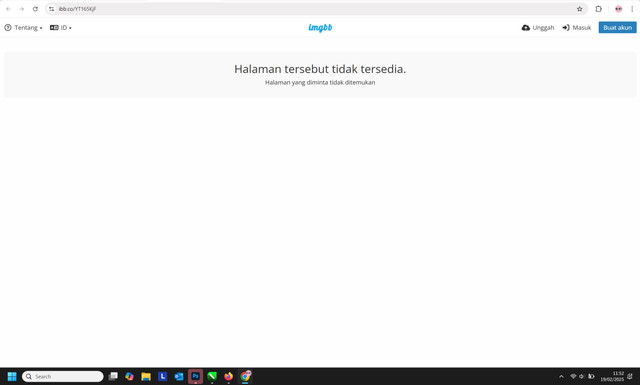Open the Extensions puzzle icon
The image size is (640, 385).
pyautogui.click(x=598, y=9)
